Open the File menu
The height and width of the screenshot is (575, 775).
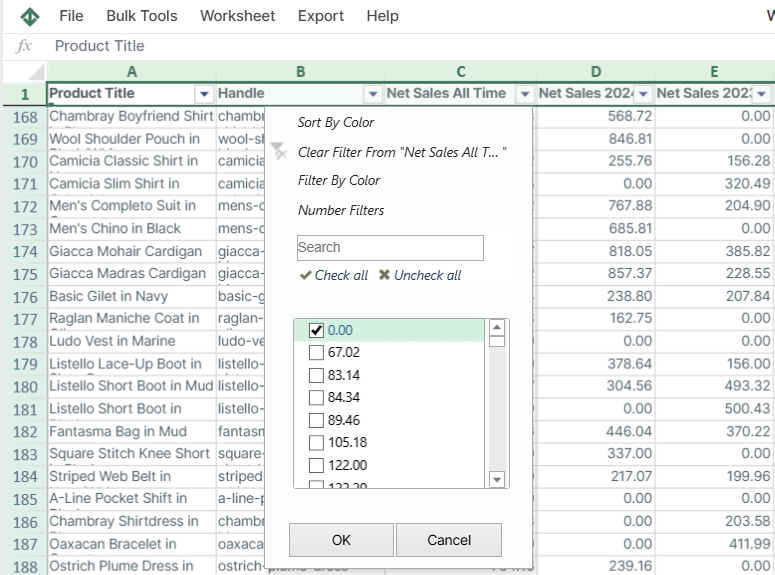[71, 16]
